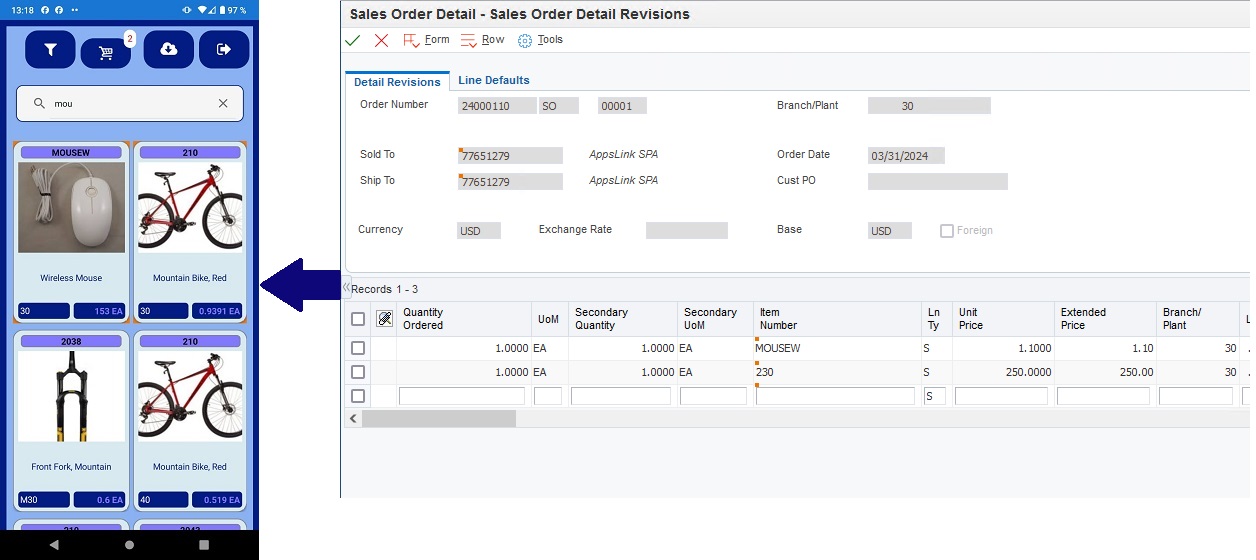Click the Row menu icon

point(469,40)
